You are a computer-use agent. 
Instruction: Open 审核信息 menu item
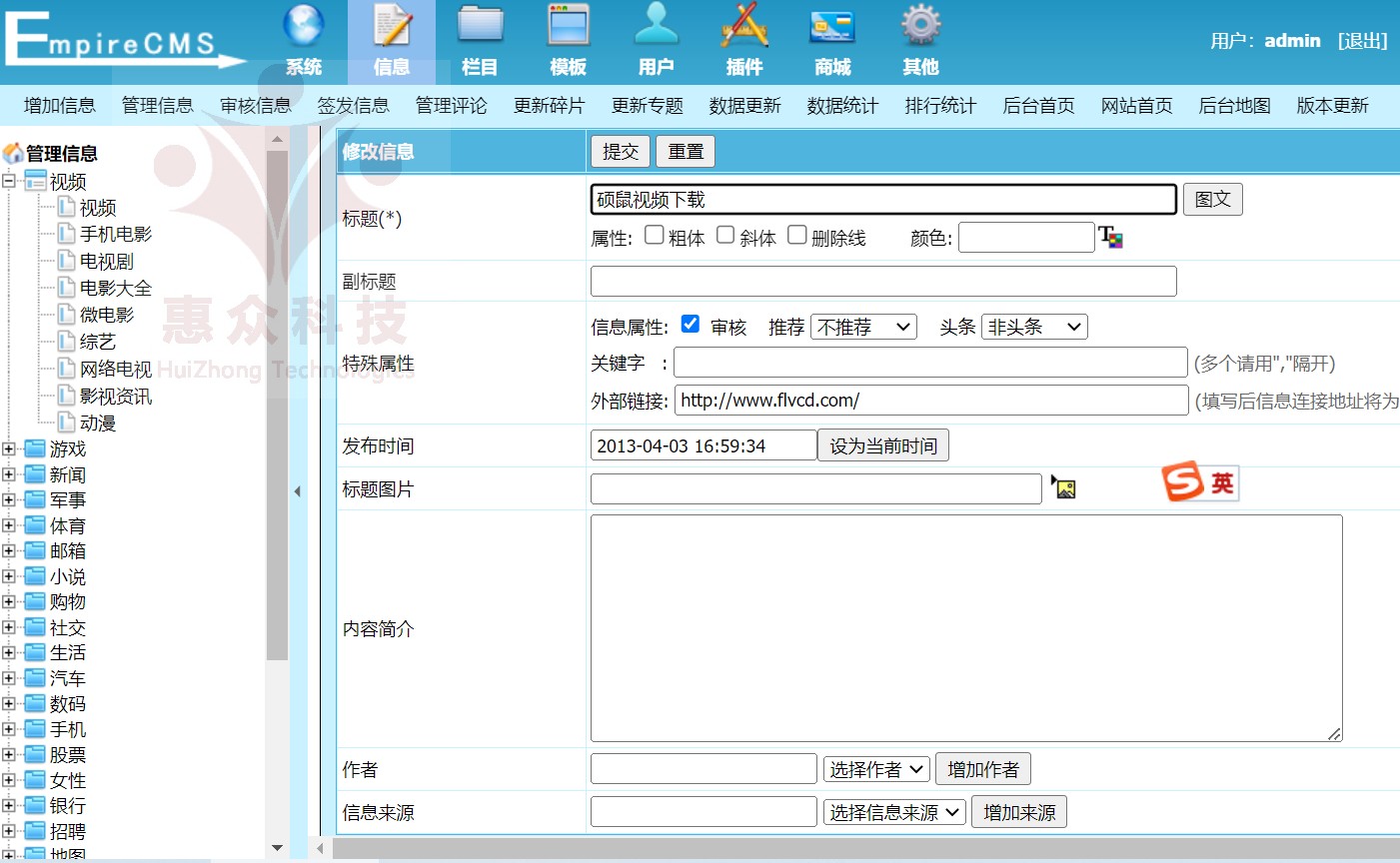point(256,106)
